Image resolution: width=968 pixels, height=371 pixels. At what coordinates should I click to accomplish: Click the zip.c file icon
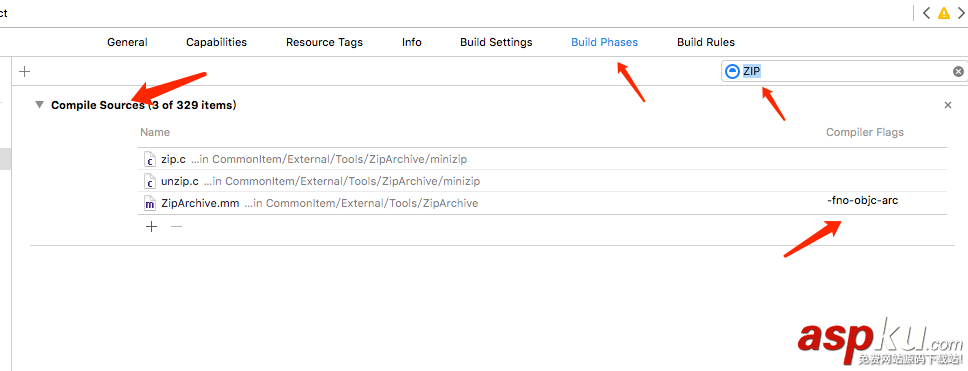point(149,159)
